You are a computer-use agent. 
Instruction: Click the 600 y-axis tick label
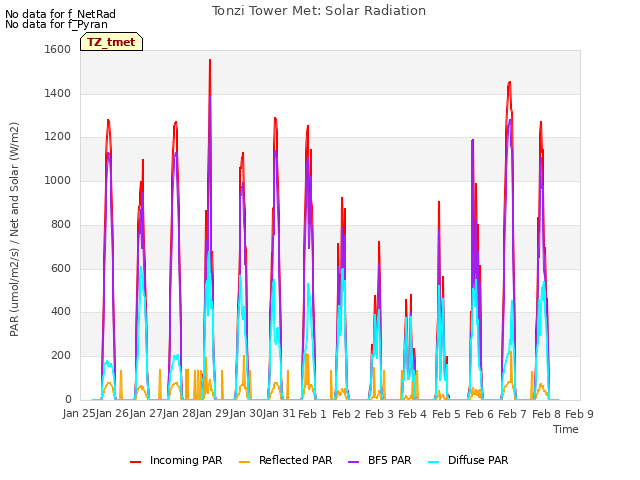tap(61, 268)
